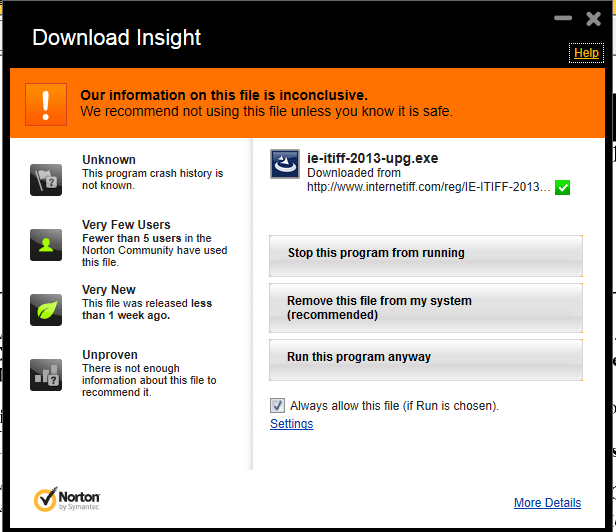Open the Help link
616x532 pixels.
point(586,53)
